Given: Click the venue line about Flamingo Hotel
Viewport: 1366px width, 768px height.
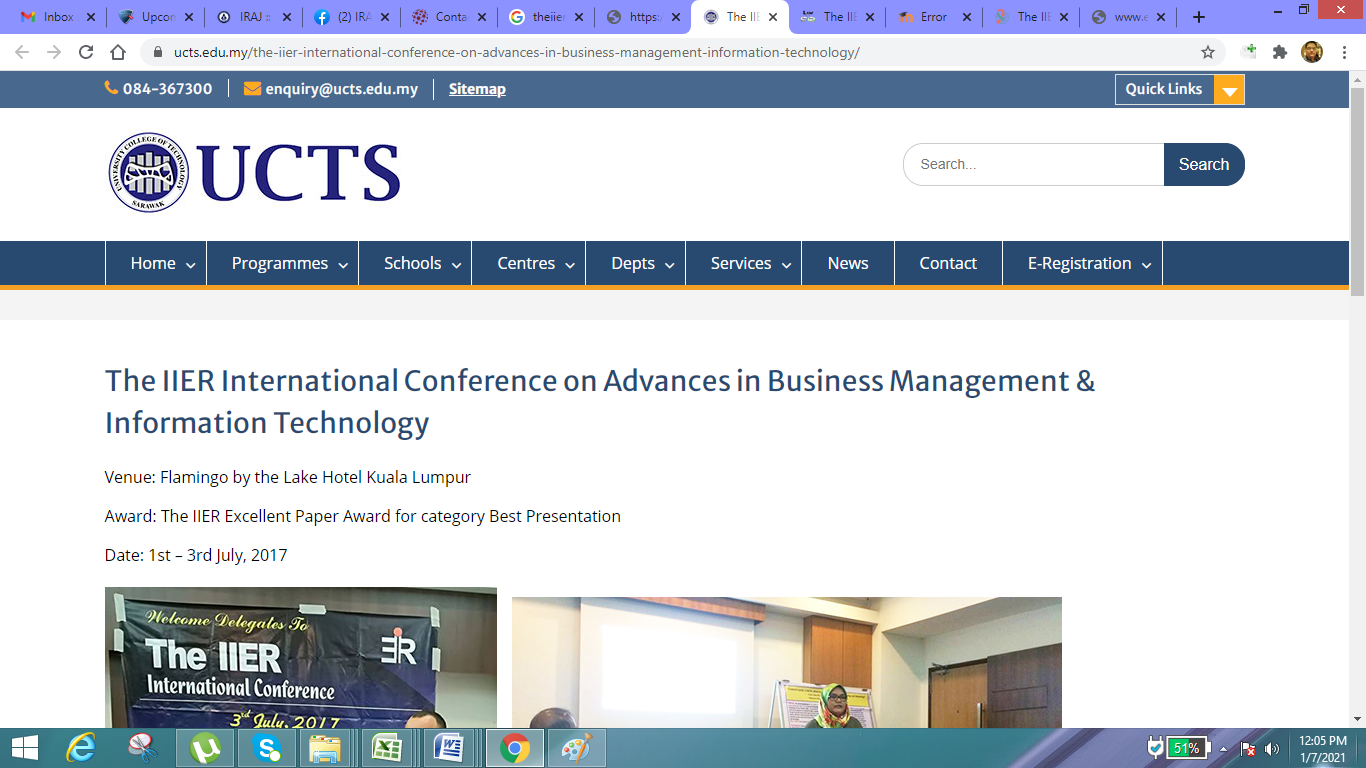Looking at the screenshot, I should (x=288, y=477).
